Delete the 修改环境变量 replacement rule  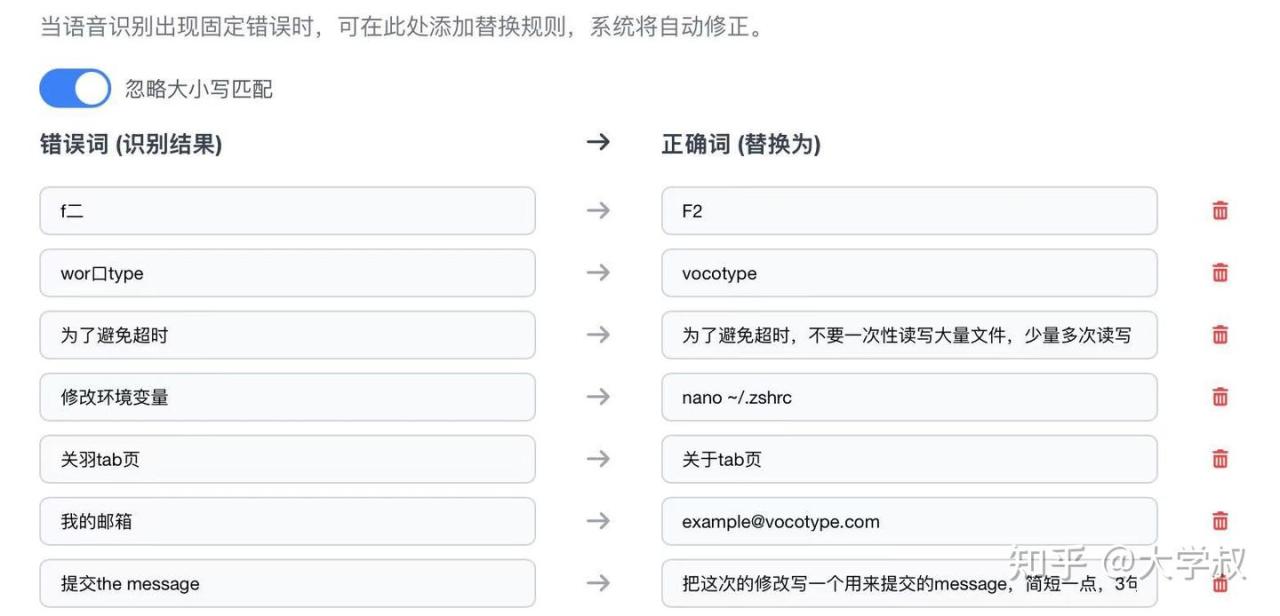[x=1220, y=397]
